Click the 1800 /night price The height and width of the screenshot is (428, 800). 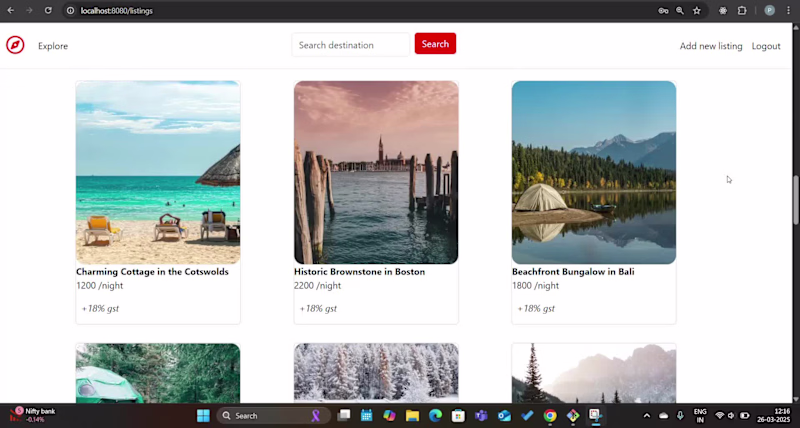[535, 286]
